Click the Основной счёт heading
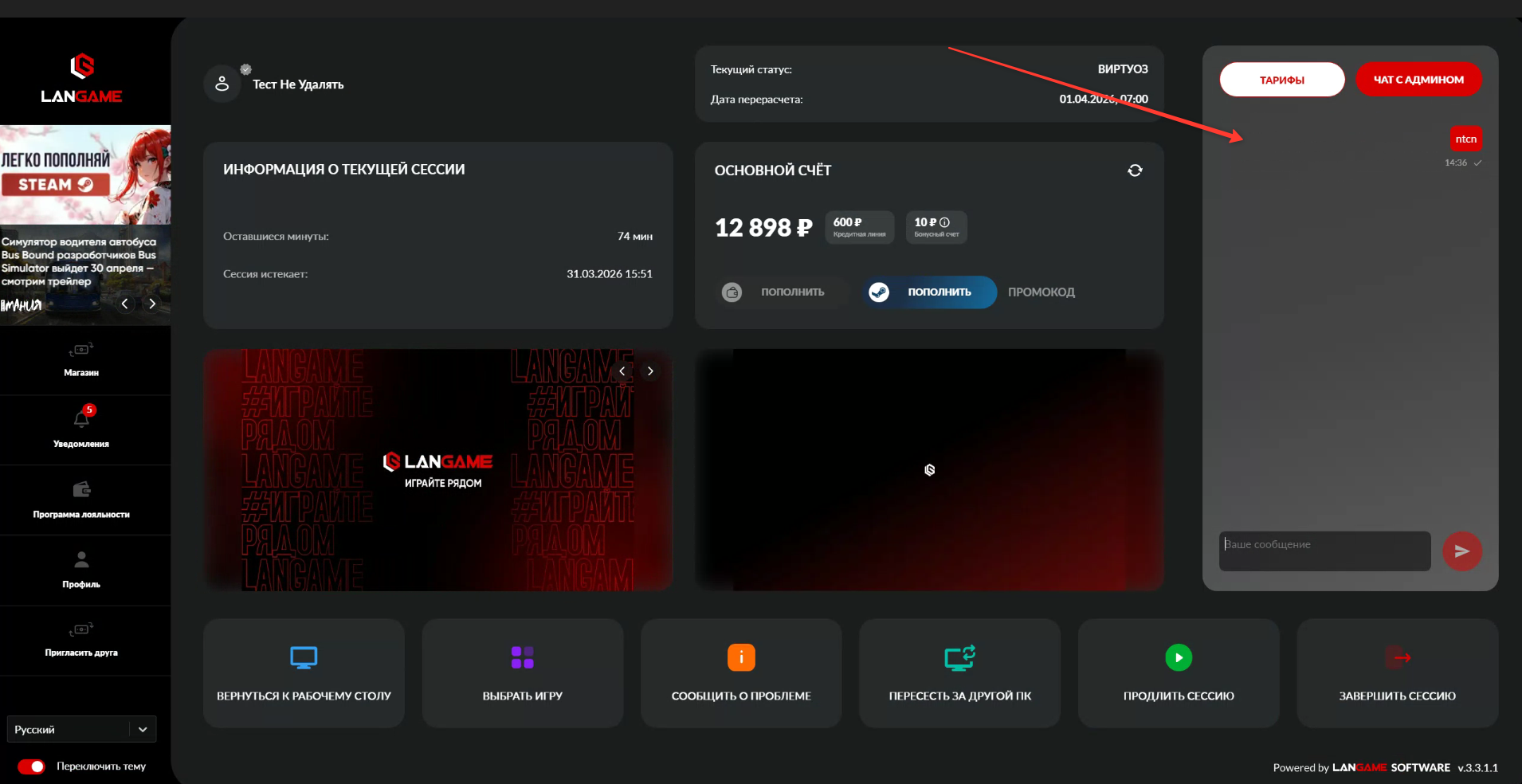Screen dimensions: 1522x784 tap(773, 171)
